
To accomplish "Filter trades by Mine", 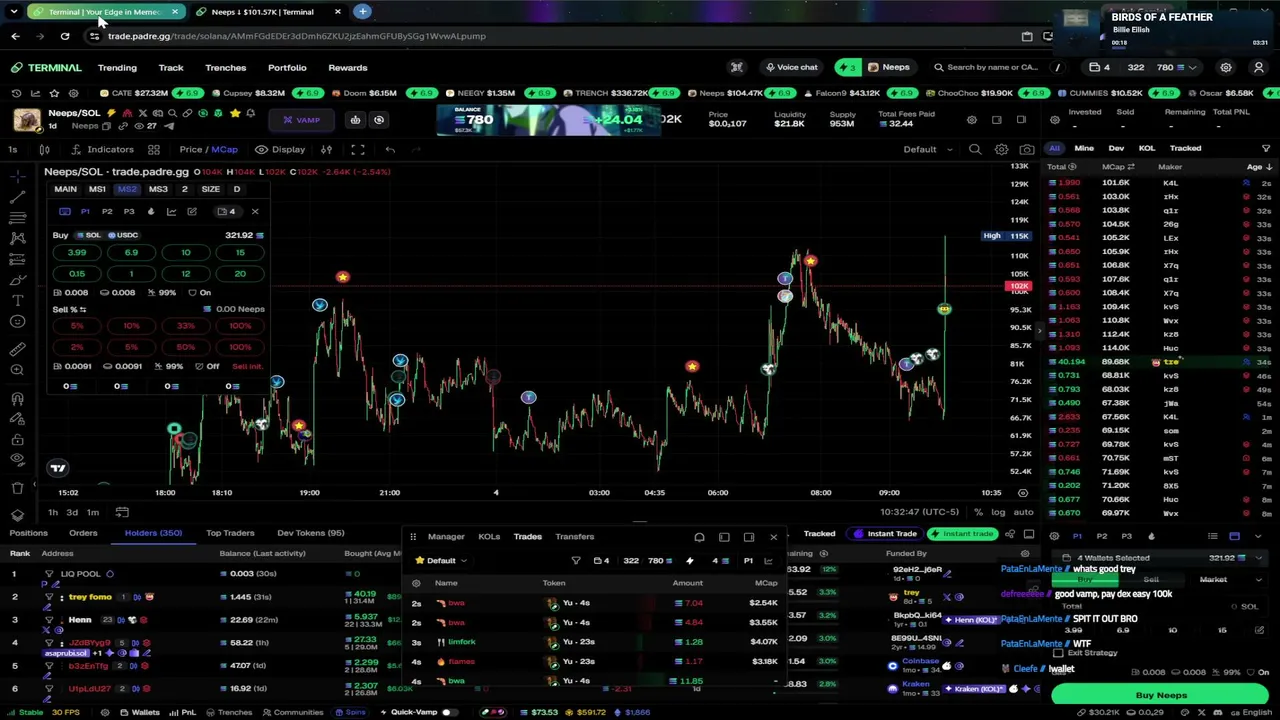I will click(x=1084, y=148).
